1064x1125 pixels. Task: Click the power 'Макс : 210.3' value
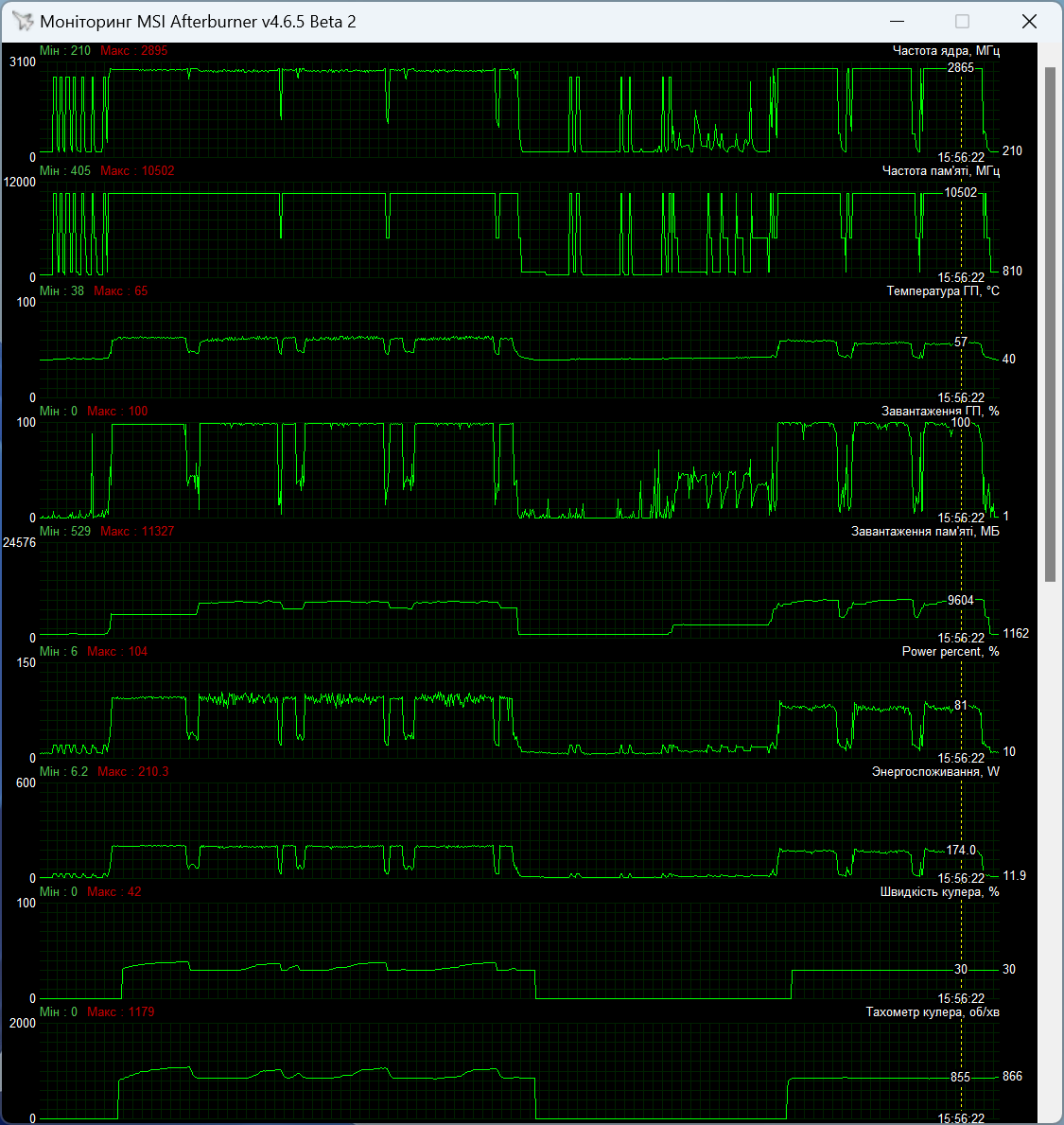(132, 772)
